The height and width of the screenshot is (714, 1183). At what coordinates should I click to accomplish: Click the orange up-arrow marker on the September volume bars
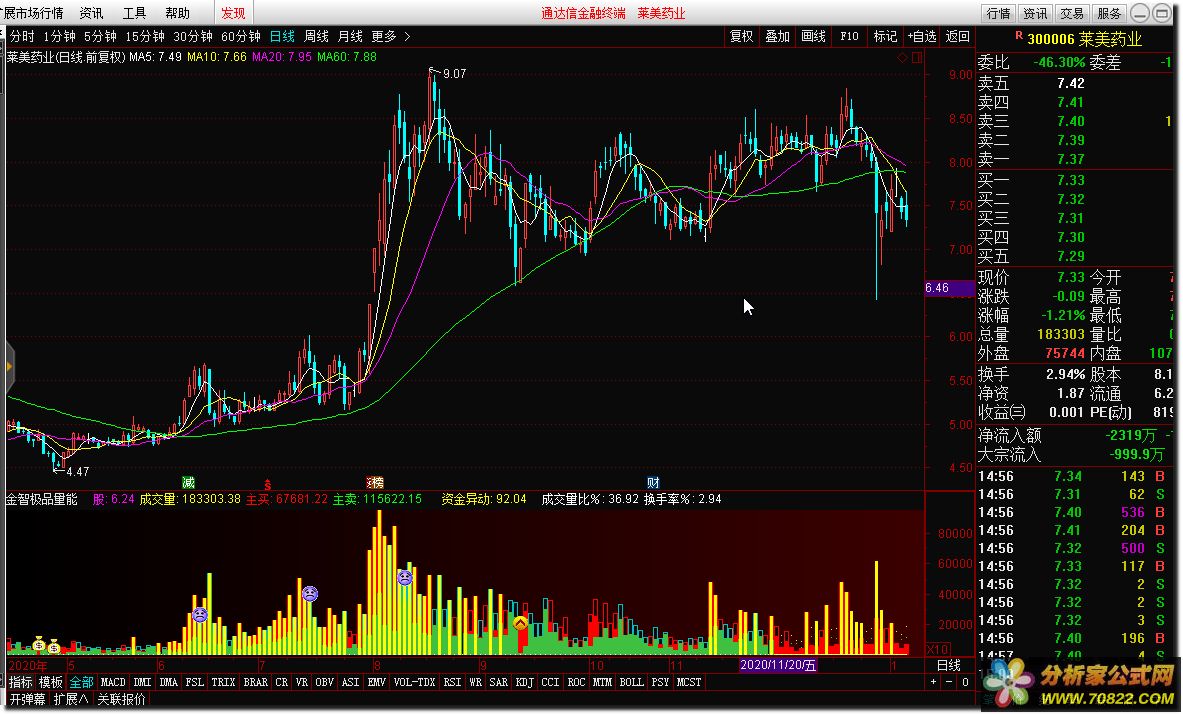pos(521,623)
